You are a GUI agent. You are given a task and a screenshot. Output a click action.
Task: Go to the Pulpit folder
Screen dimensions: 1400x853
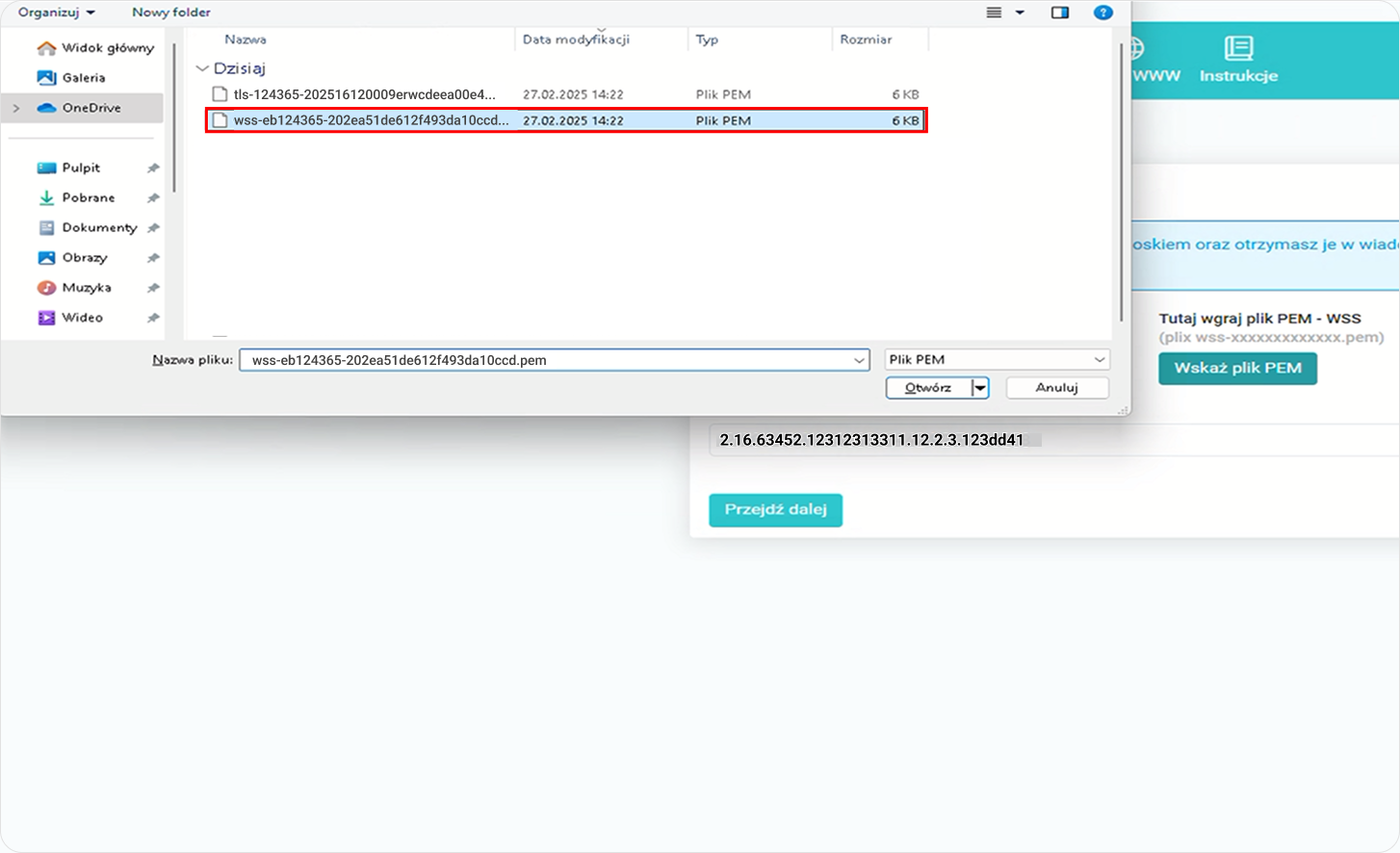[x=81, y=168]
